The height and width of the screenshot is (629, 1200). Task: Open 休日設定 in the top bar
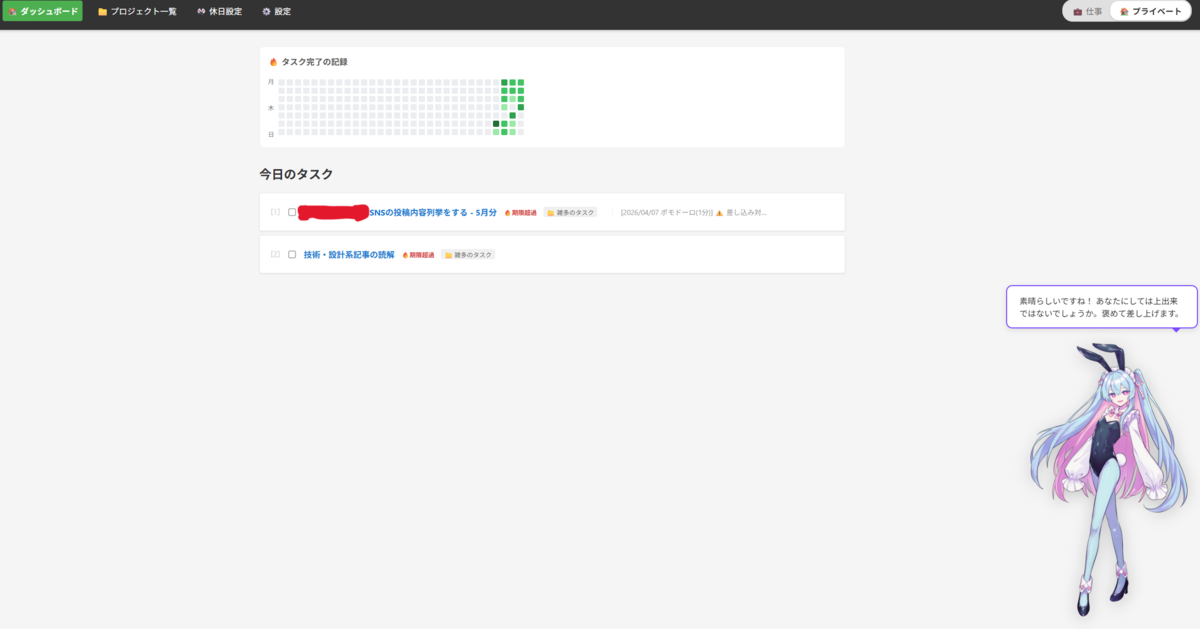[x=219, y=12]
